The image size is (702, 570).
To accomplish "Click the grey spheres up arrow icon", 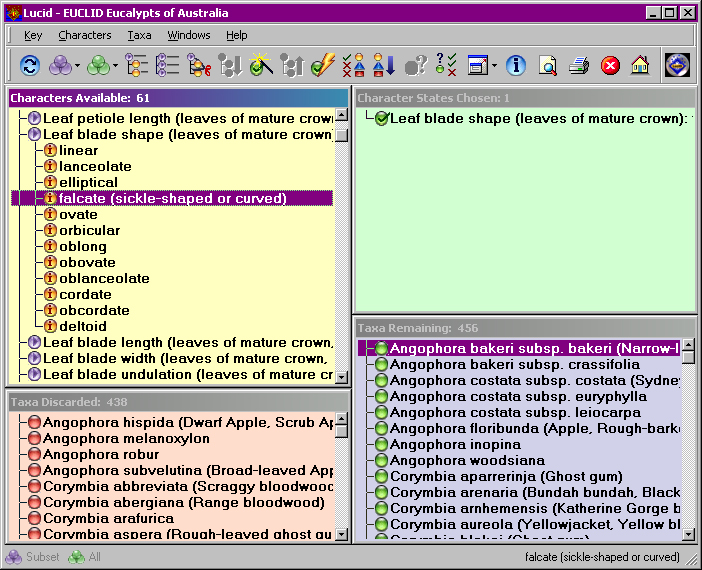I will point(292,65).
